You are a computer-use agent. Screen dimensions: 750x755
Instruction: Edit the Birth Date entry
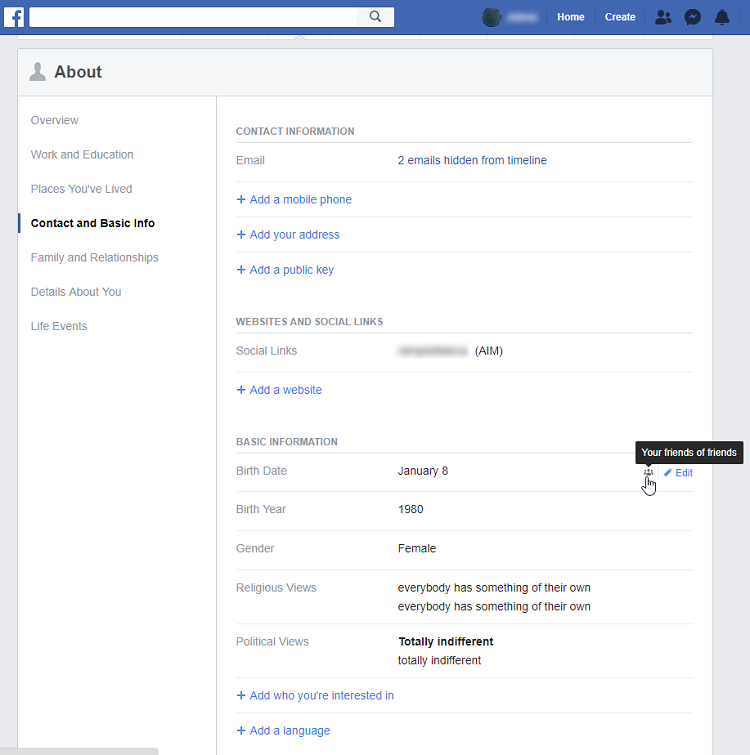[x=678, y=473]
